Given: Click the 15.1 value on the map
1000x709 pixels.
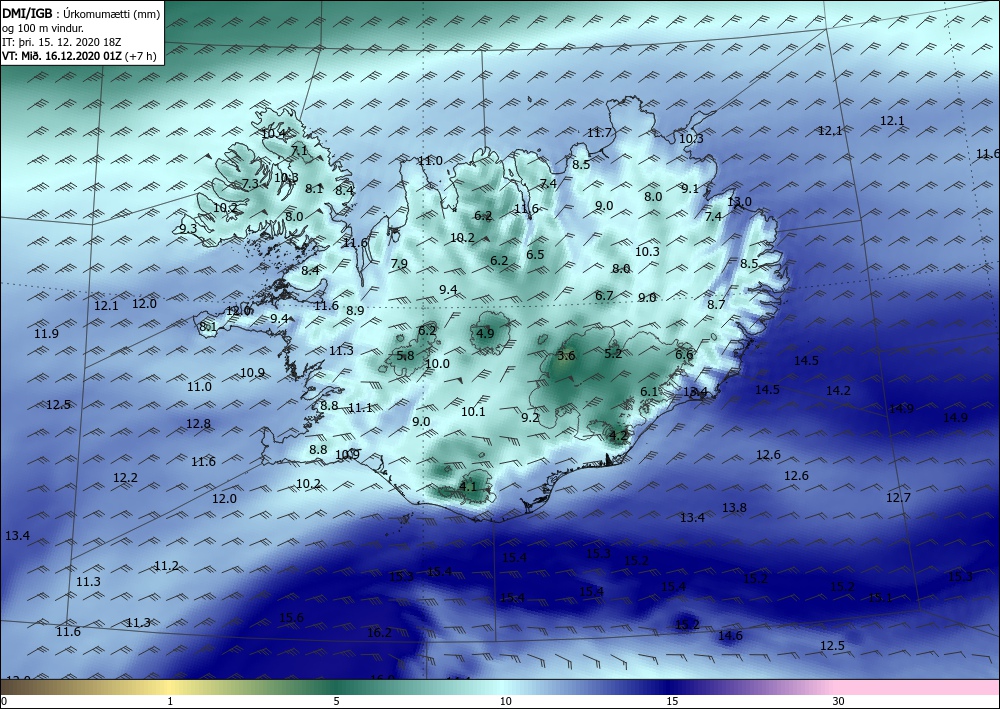Looking at the screenshot, I should point(880,597).
